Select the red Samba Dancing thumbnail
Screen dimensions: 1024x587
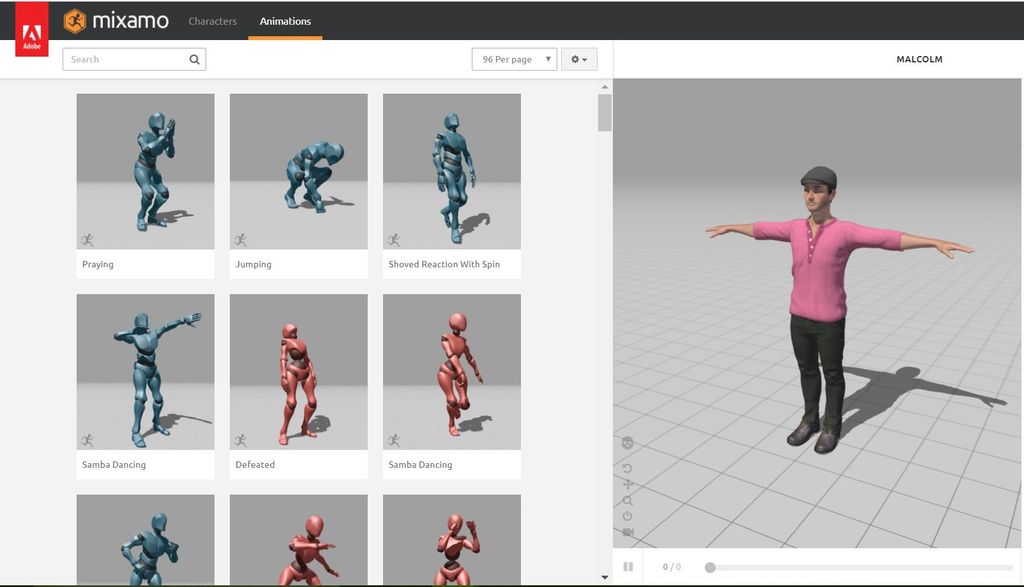452,372
